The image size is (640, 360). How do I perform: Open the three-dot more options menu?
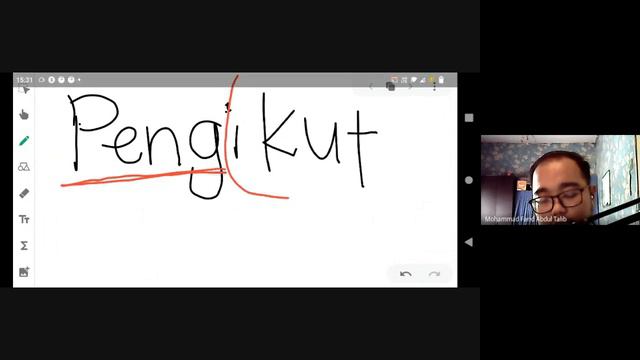coord(434,86)
